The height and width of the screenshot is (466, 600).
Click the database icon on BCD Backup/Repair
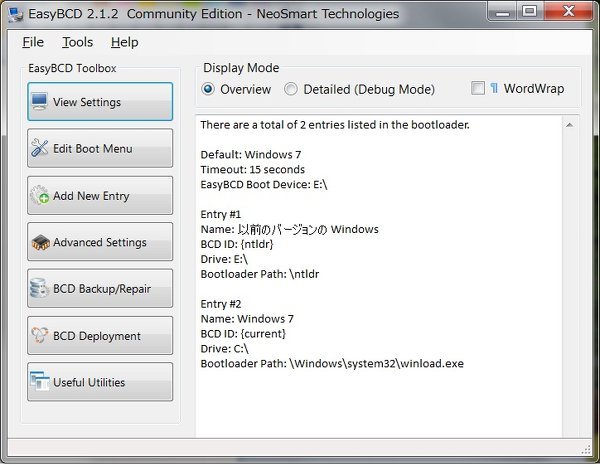[39, 288]
